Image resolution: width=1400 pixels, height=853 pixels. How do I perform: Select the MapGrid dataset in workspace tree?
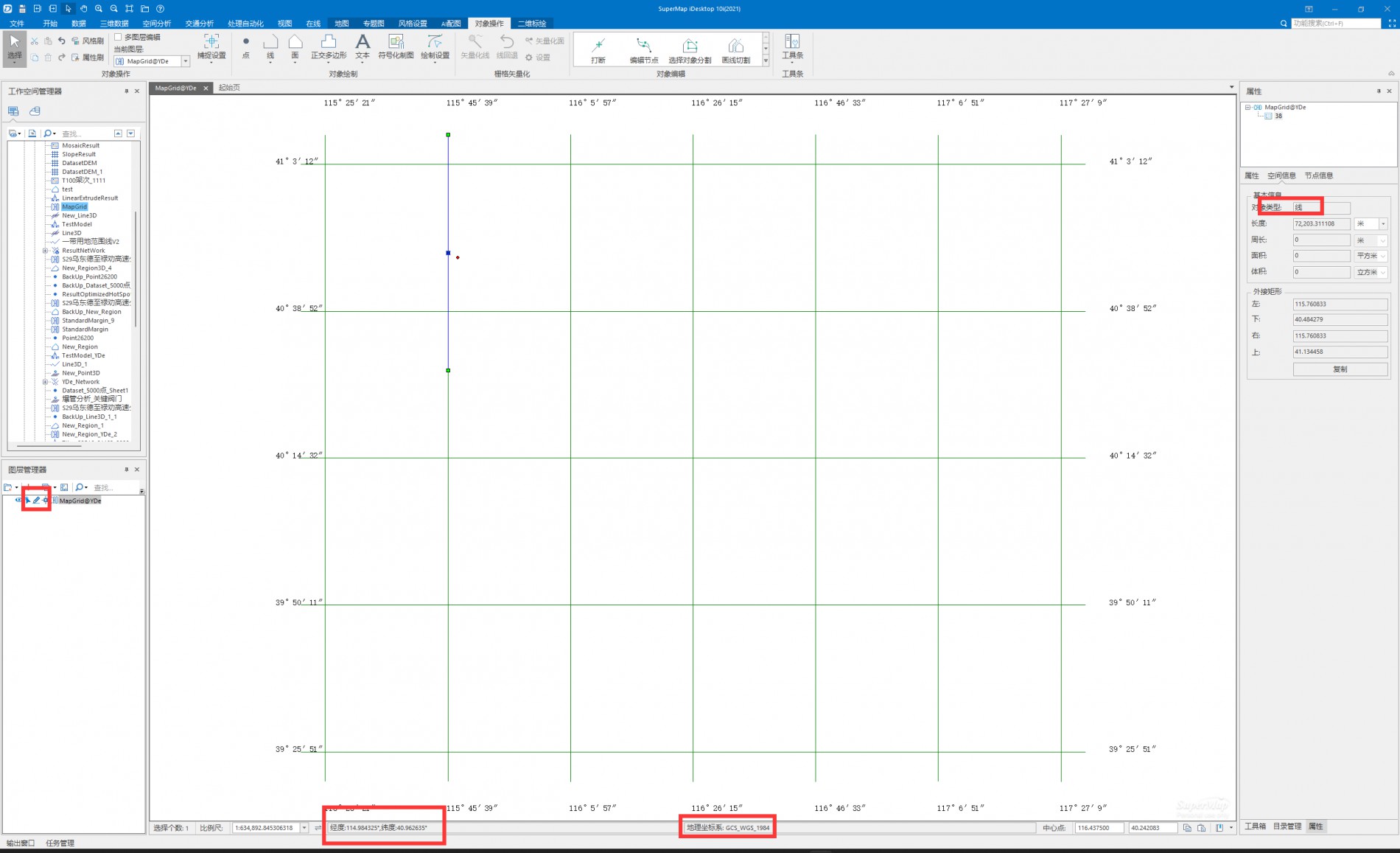pyautogui.click(x=74, y=207)
